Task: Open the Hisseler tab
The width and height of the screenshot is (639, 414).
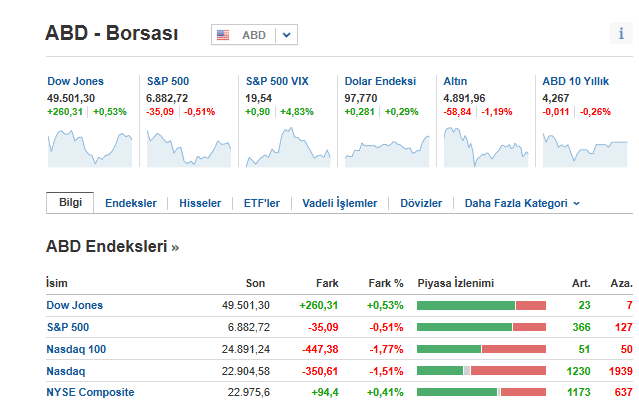Action: pos(200,203)
